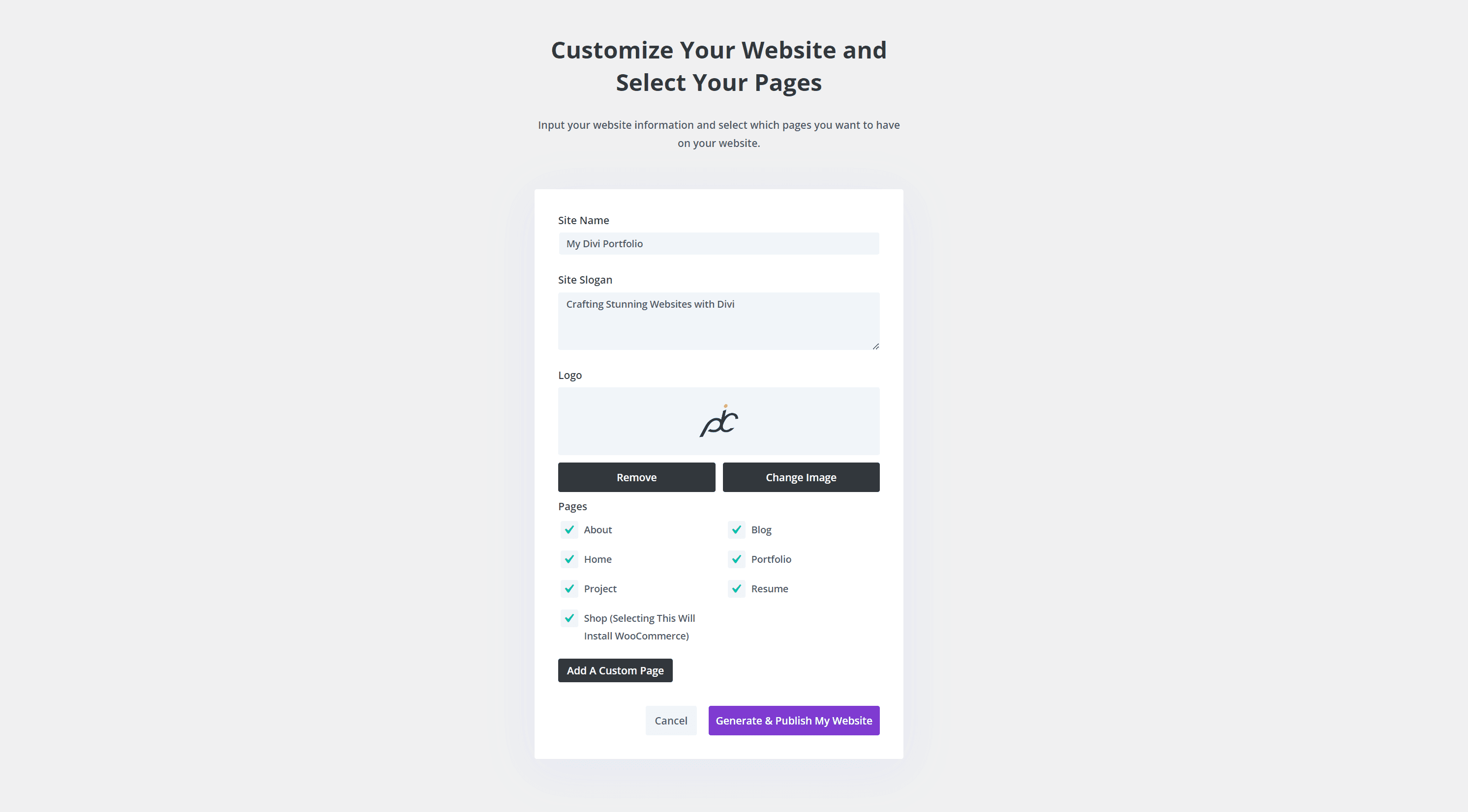Viewport: 1468px width, 812px height.
Task: Click Remove to delete current logo
Action: pos(637,477)
